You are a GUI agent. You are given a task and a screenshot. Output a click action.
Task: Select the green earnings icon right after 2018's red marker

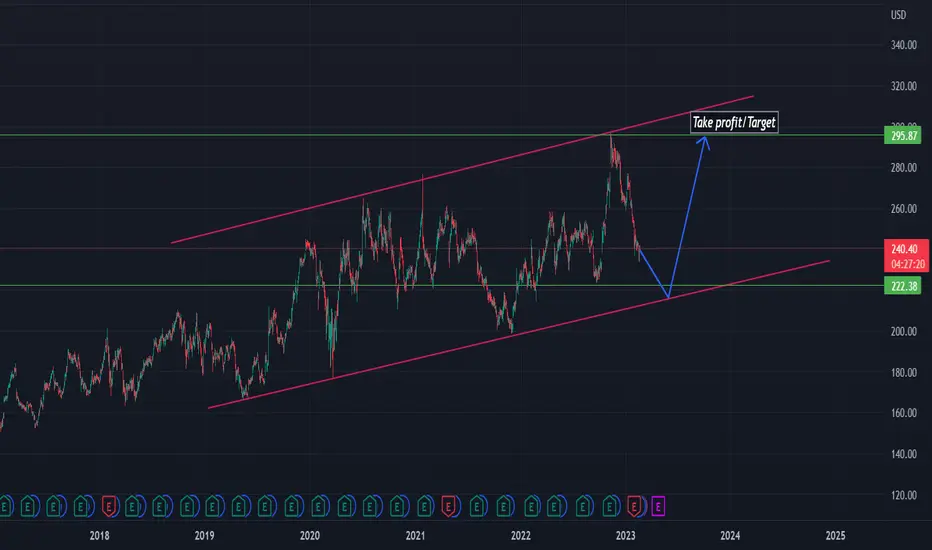133,507
